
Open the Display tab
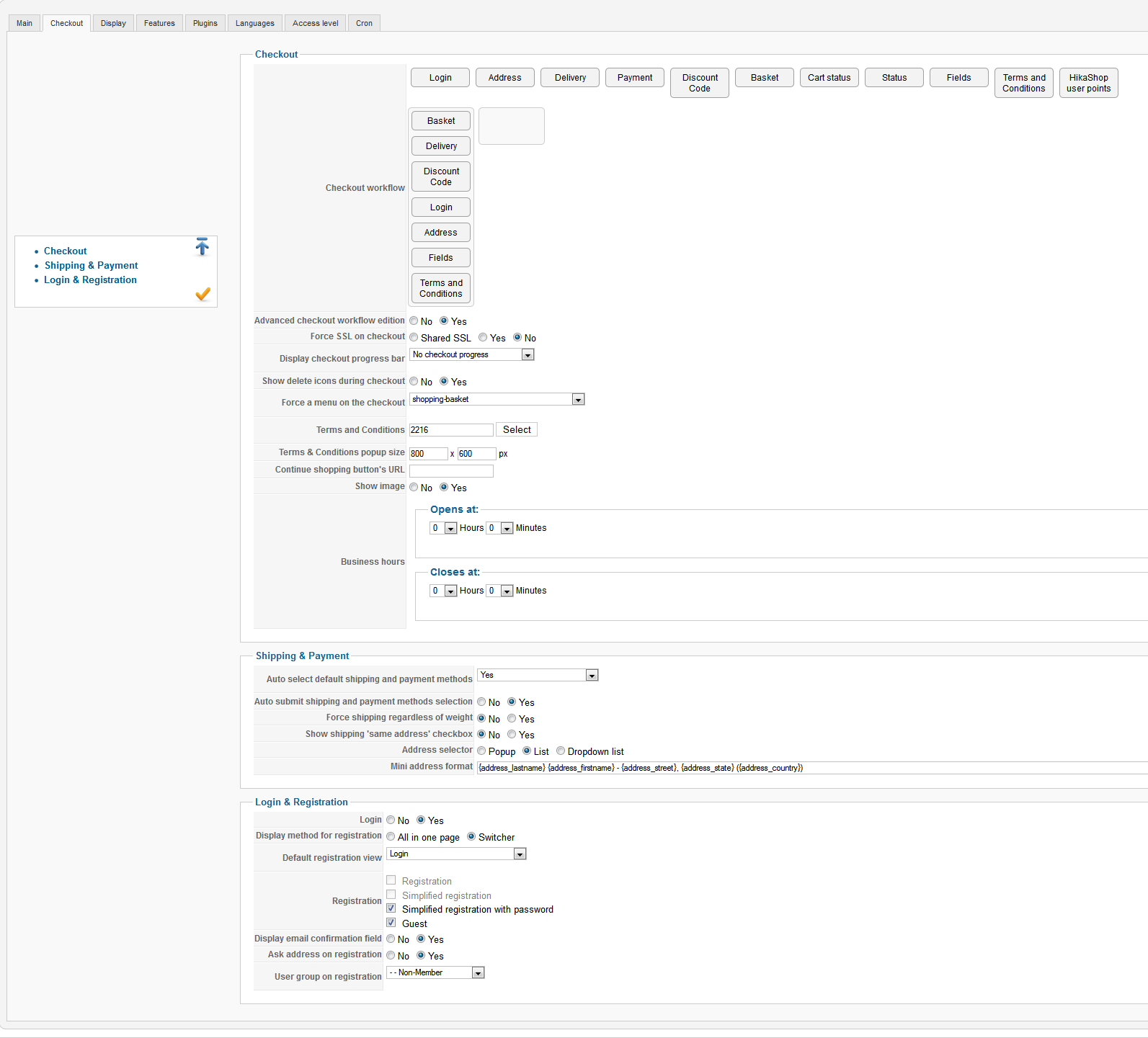(x=113, y=23)
